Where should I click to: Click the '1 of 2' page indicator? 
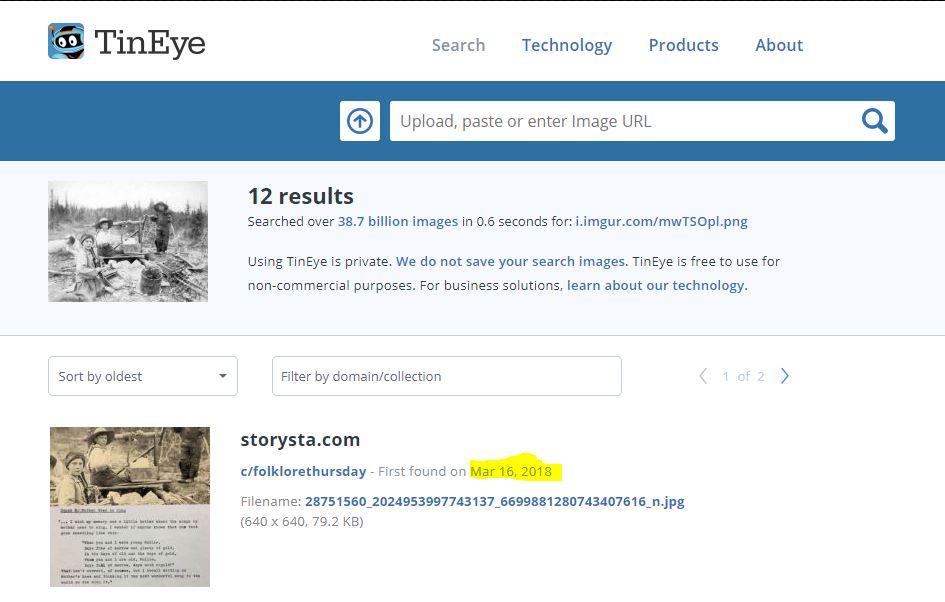coord(744,377)
